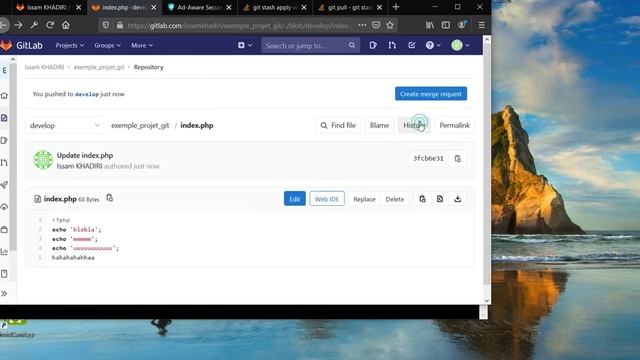Close the index.php browser tab

[x=154, y=7]
